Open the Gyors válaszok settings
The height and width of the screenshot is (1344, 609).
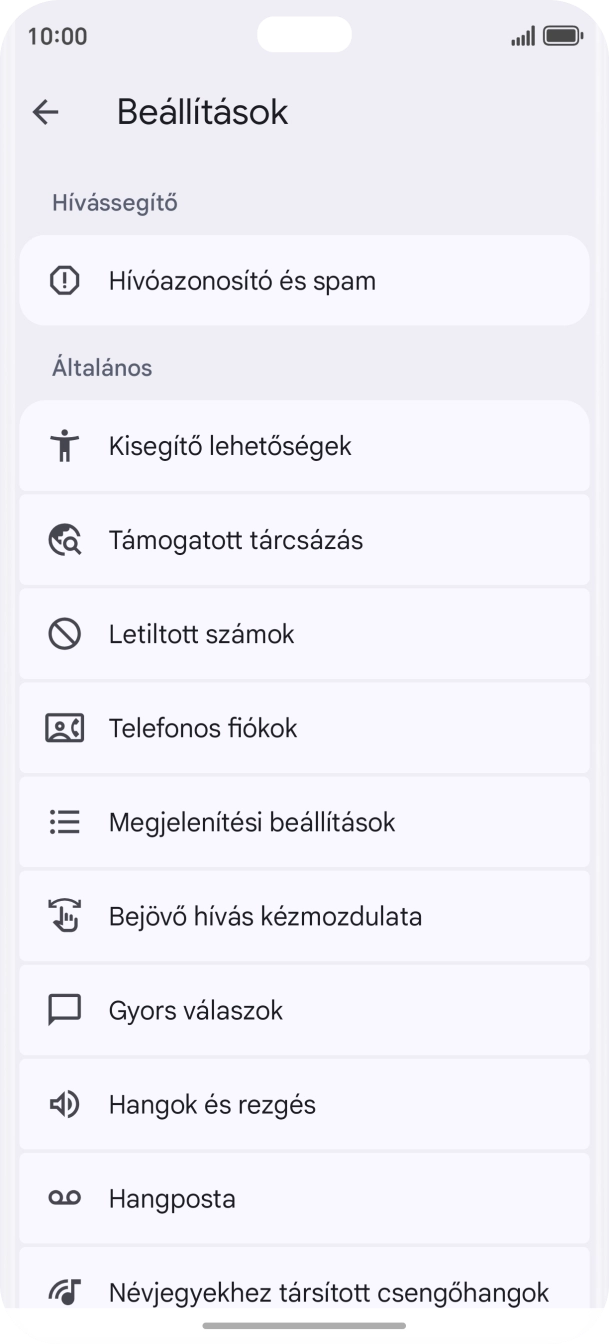304,1009
